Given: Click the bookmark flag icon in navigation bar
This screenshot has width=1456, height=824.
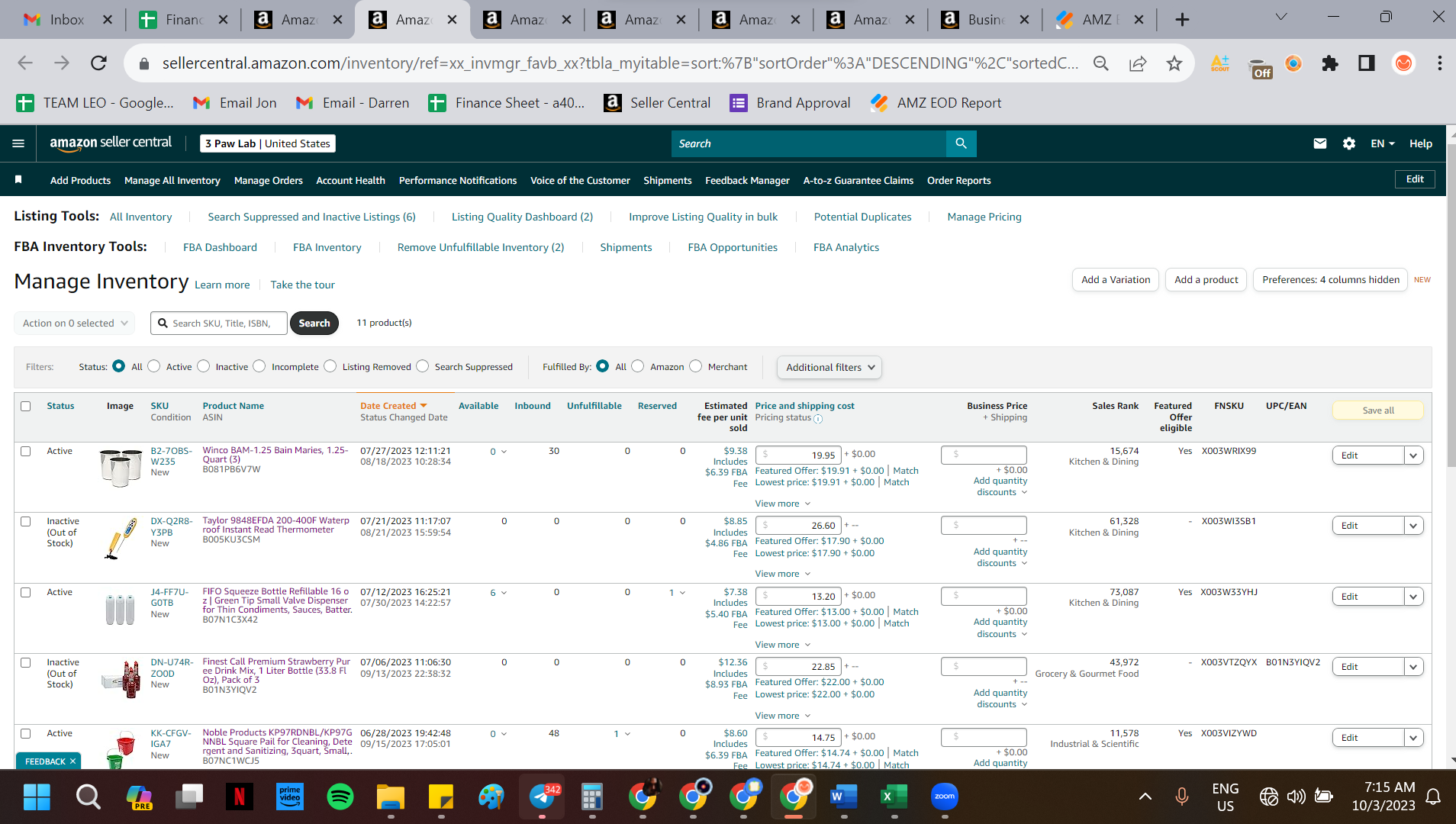Looking at the screenshot, I should pos(18,179).
